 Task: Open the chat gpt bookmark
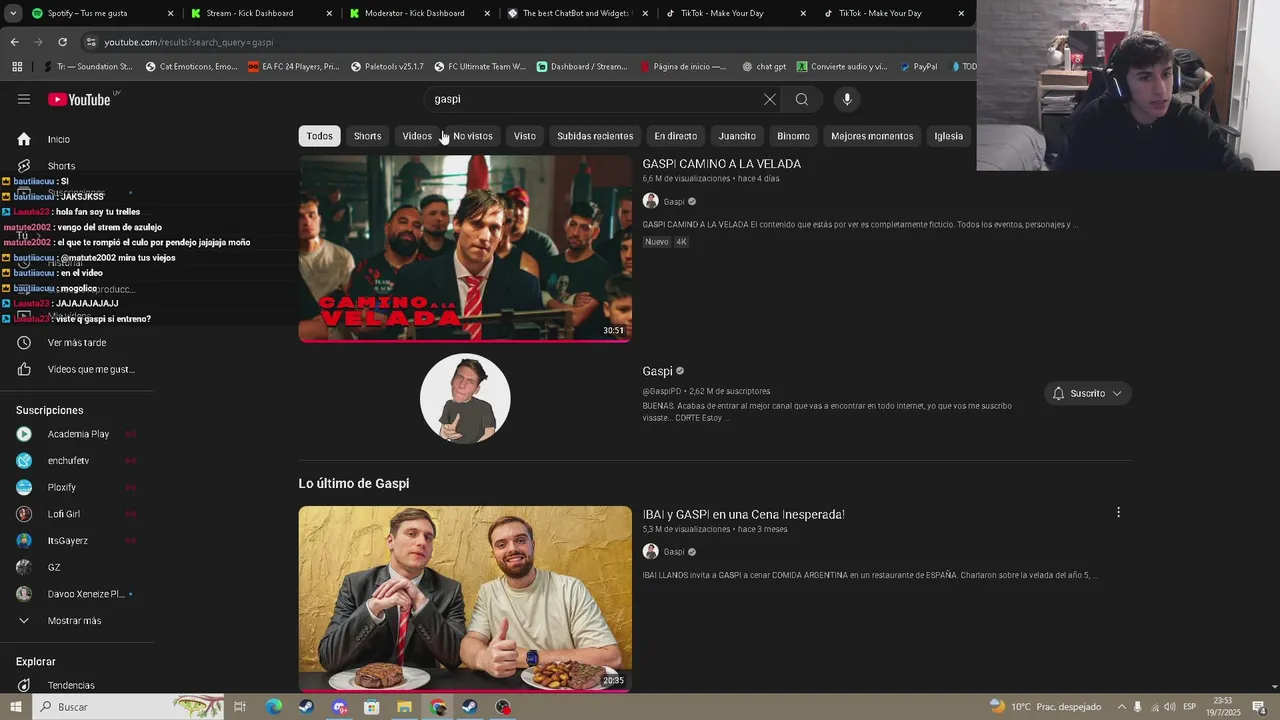(764, 67)
